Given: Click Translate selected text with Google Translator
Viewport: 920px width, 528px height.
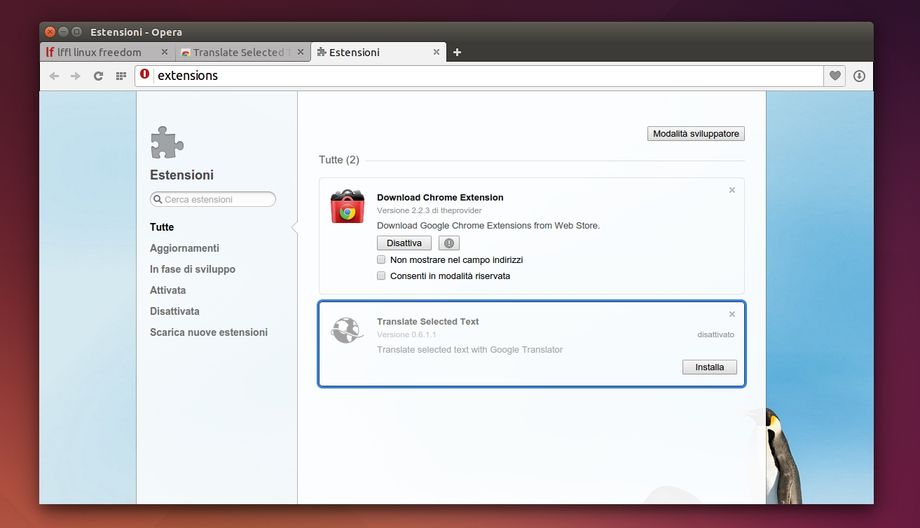Looking at the screenshot, I should (469, 350).
